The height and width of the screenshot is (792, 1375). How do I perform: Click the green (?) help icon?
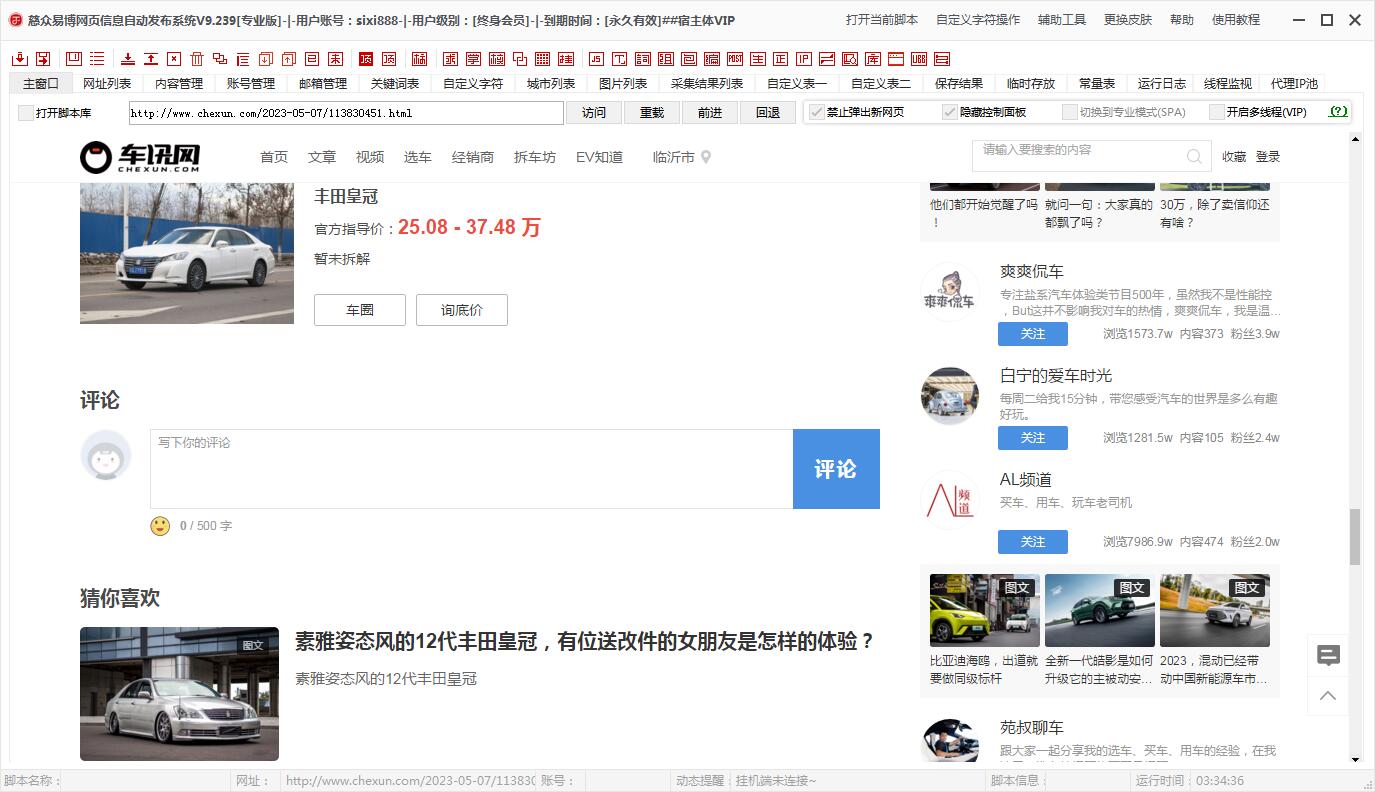(1338, 112)
